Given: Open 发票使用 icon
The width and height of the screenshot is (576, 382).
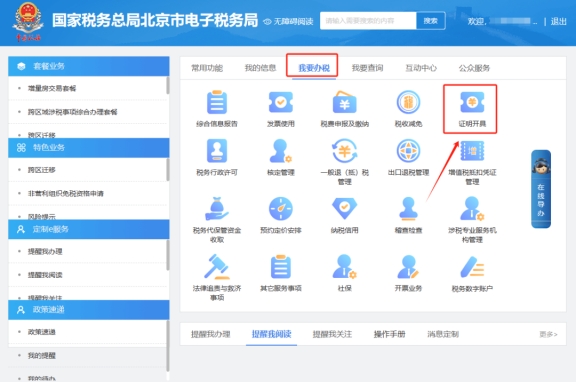Looking at the screenshot, I should coord(281,102).
